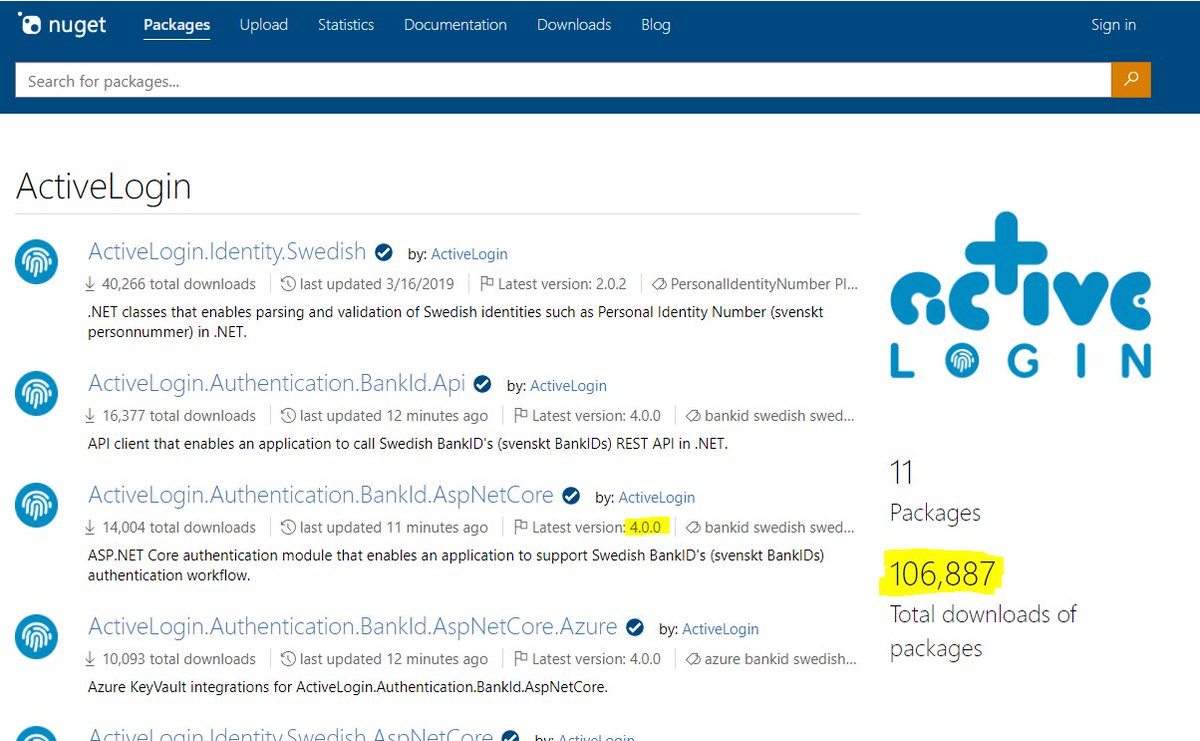Image resolution: width=1200 pixels, height=741 pixels.
Task: Open the Upload page in the navigation
Action: (264, 25)
